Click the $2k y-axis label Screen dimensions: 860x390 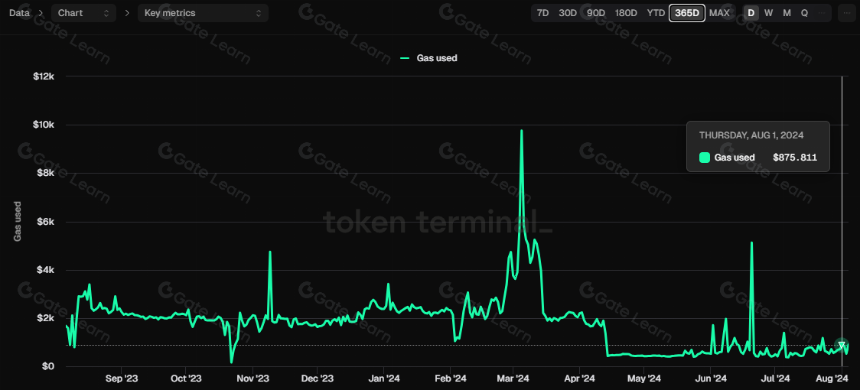pos(46,318)
